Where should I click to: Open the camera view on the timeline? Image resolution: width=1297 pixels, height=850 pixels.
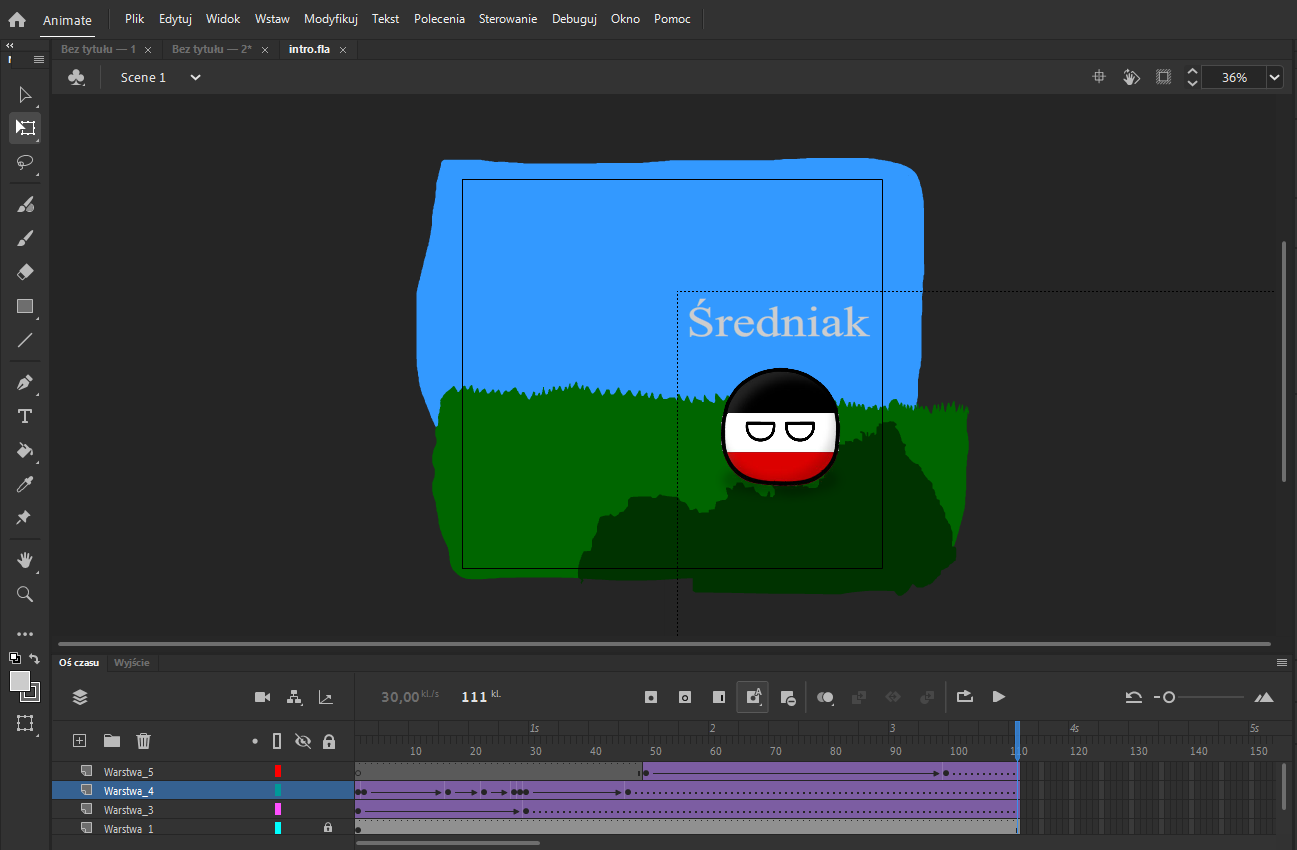click(262, 697)
